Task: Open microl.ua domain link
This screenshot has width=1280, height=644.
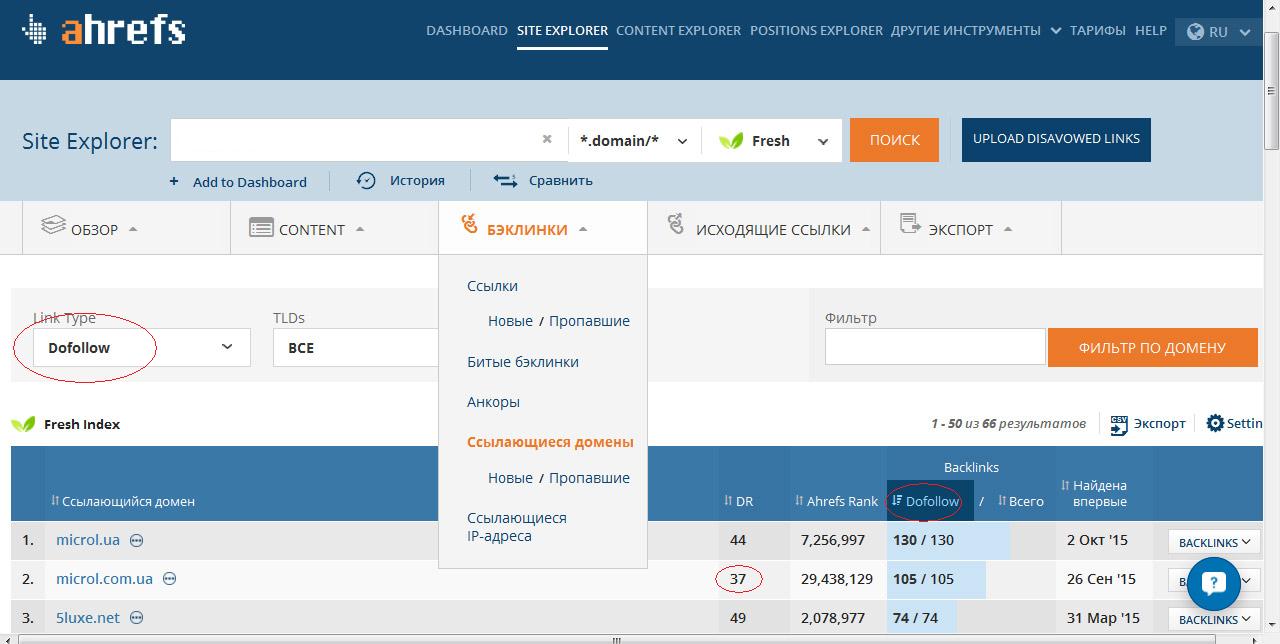Action: [x=88, y=540]
